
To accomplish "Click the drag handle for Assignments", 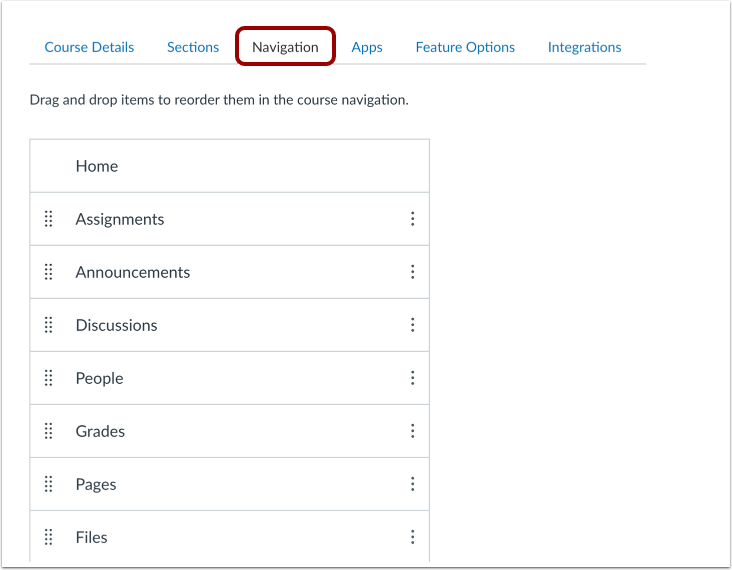I will 49,218.
